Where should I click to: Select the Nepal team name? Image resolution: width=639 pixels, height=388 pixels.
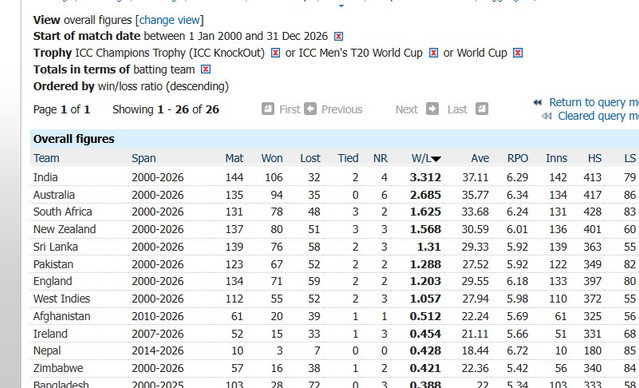(47, 351)
